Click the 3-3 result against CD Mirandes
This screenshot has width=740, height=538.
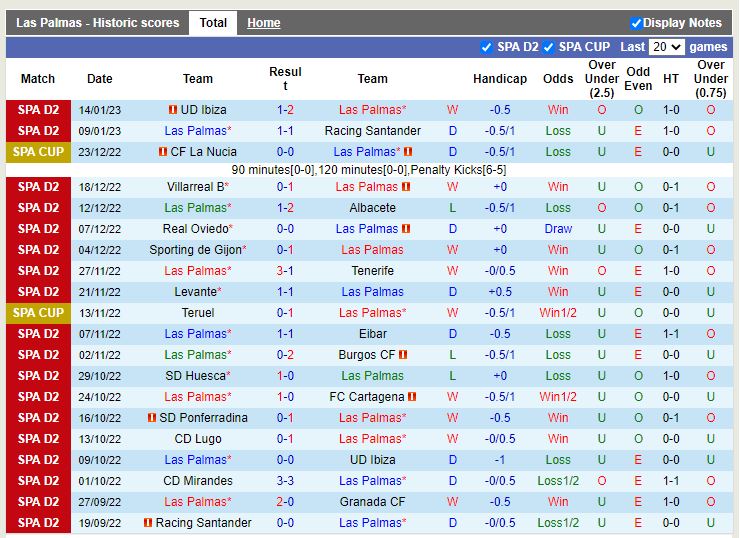tap(285, 480)
